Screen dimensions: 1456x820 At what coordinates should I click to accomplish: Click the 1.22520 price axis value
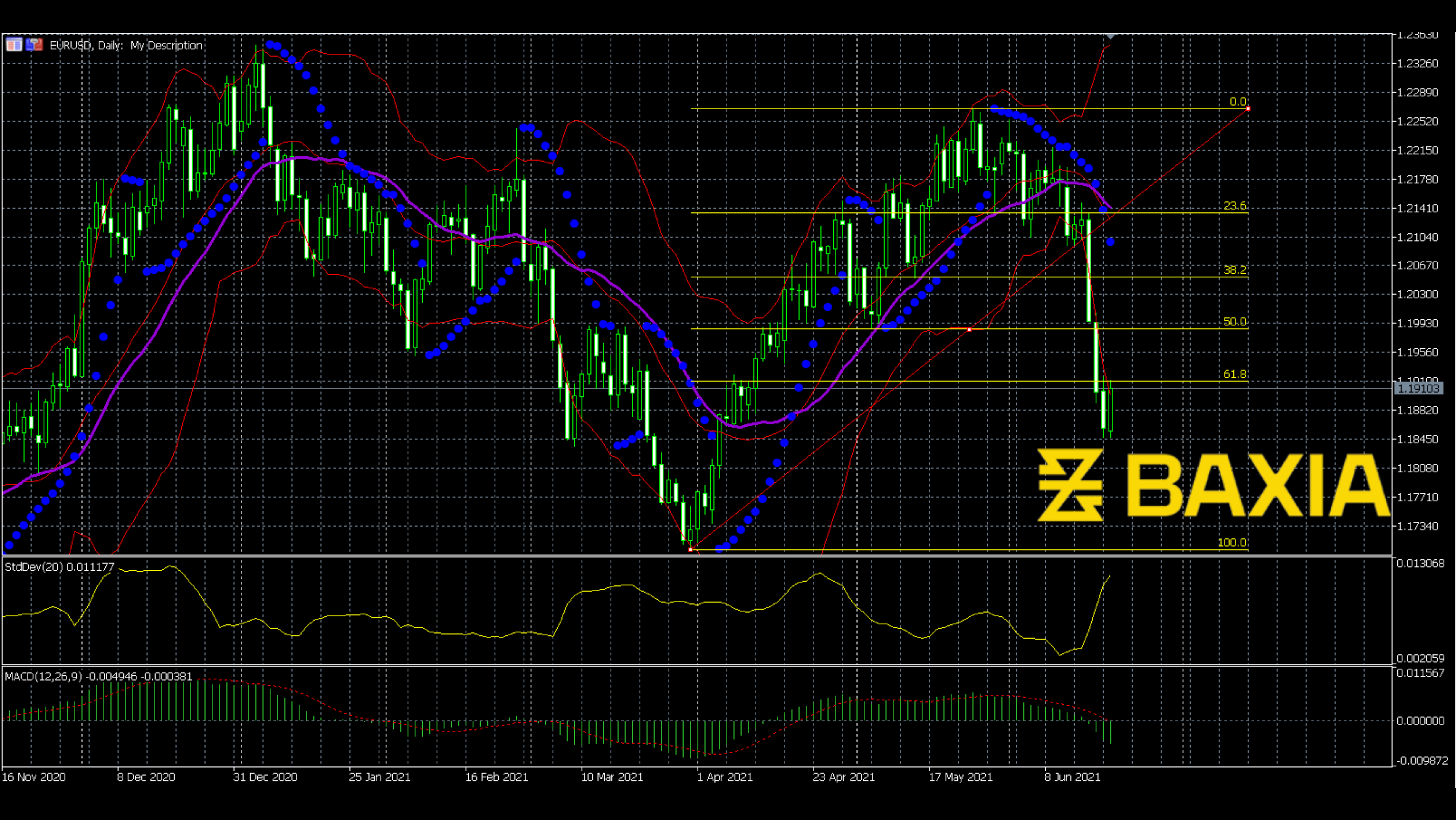[1418, 122]
